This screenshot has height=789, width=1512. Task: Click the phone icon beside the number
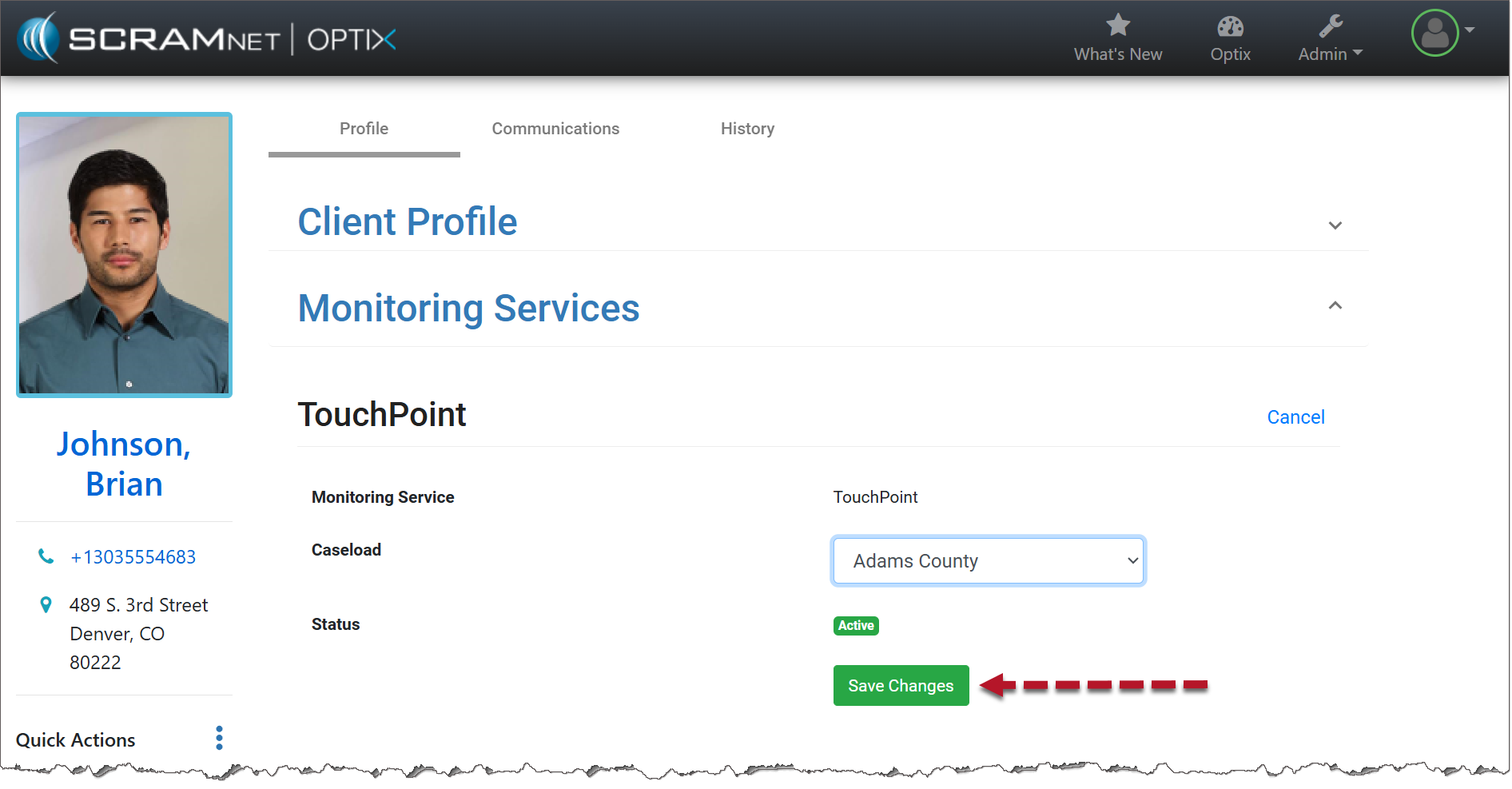pos(46,556)
